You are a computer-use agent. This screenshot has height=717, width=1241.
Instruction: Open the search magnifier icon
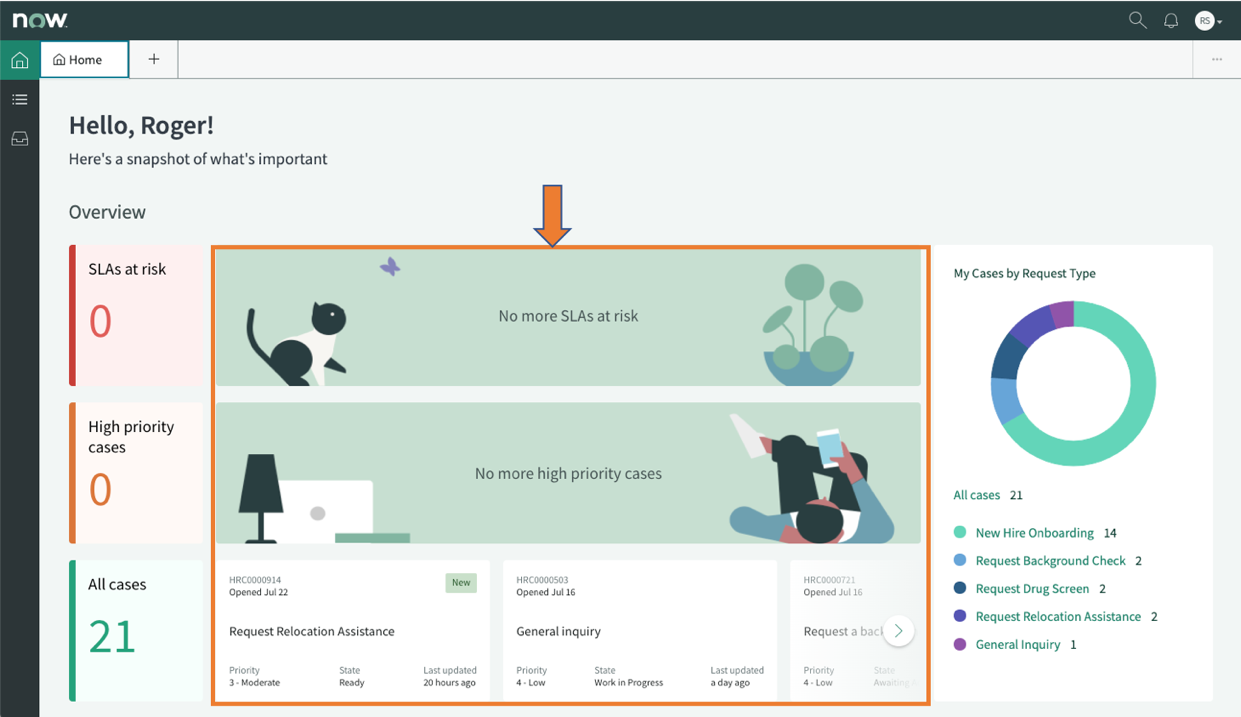(x=1137, y=20)
